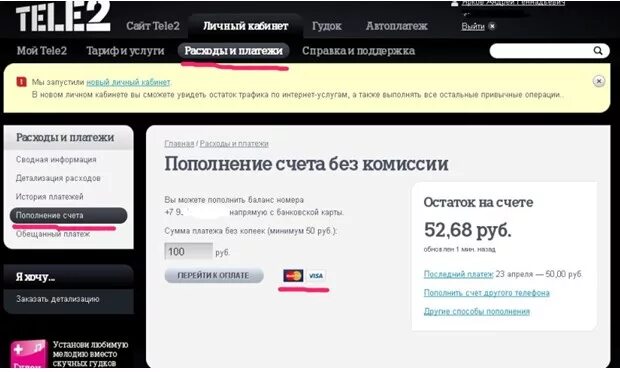
Task: Click Заказать детализацию under Я хочу
Action: click(58, 299)
